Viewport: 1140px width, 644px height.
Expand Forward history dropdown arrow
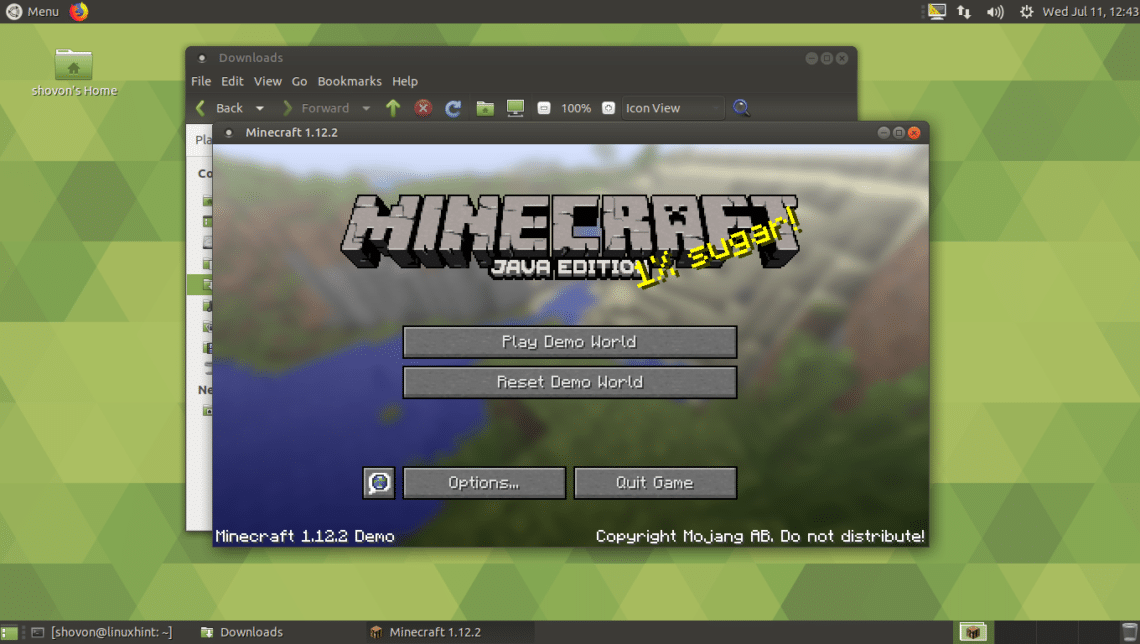pyautogui.click(x=366, y=108)
